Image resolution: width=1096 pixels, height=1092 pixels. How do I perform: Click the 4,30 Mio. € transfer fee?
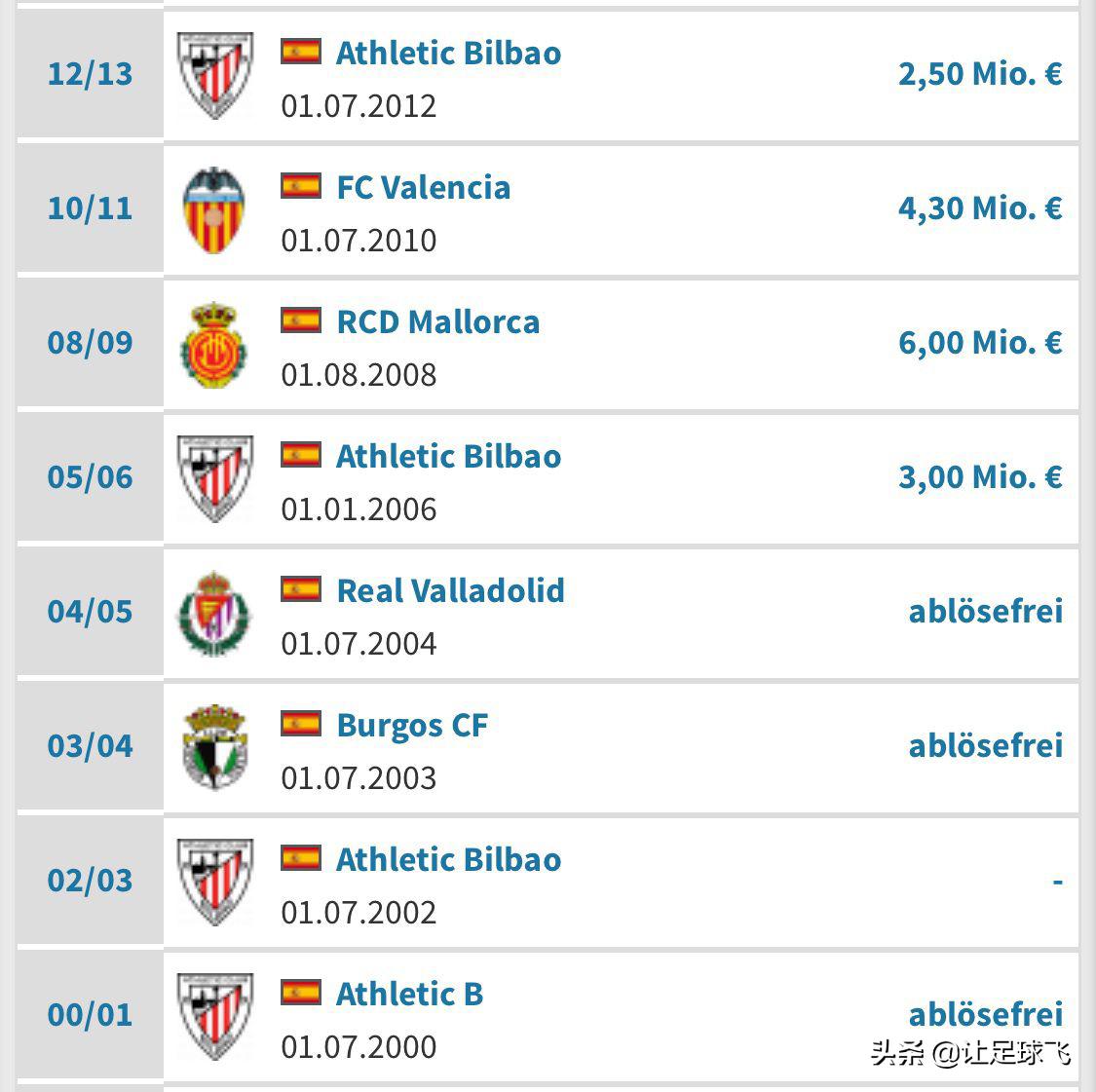(x=979, y=208)
